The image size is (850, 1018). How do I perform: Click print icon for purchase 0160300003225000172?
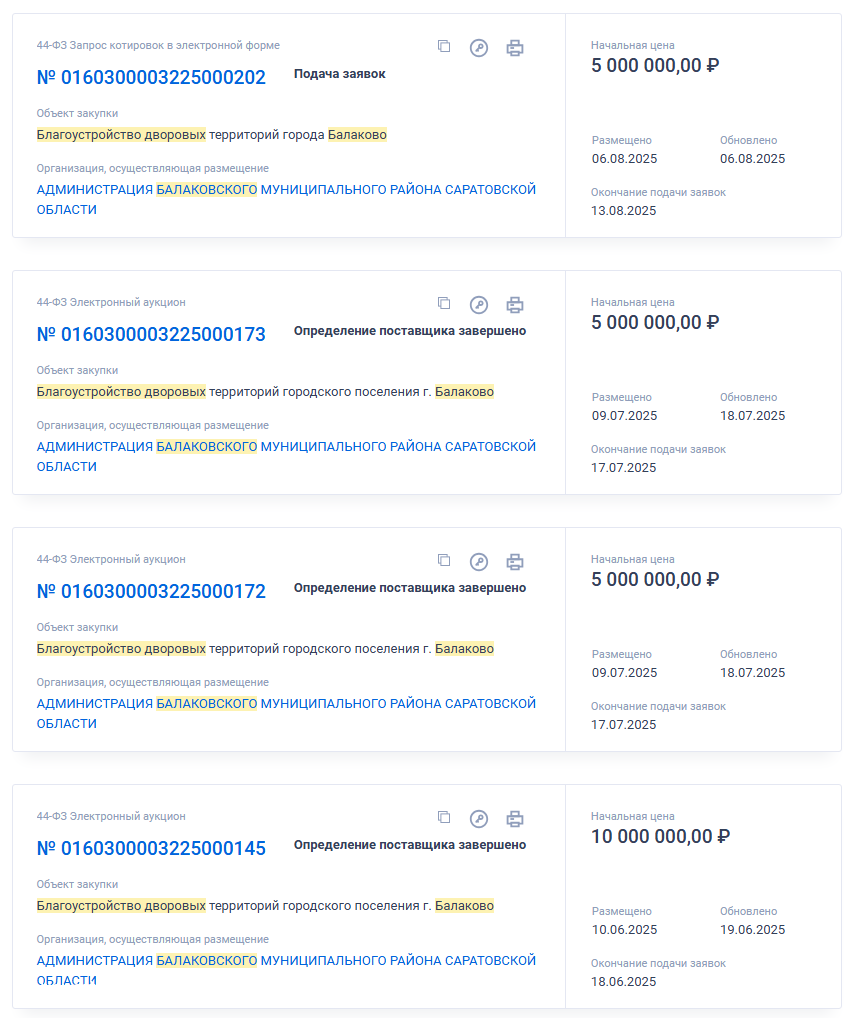pos(515,562)
